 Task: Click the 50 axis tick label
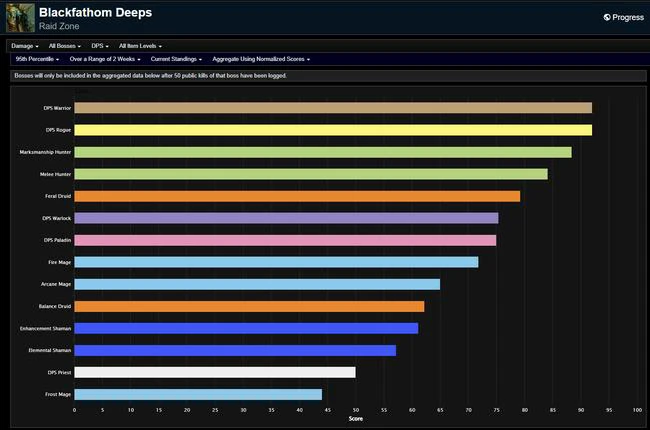pos(356,410)
